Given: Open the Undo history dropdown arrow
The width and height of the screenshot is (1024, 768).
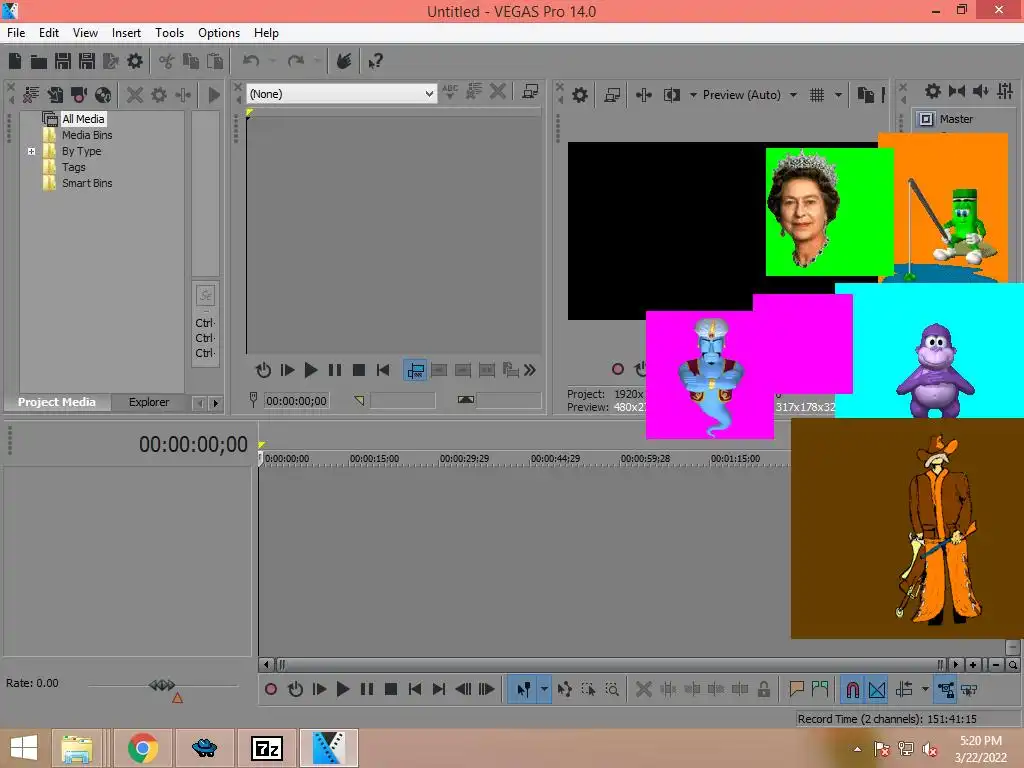Looking at the screenshot, I should click(x=272, y=61).
